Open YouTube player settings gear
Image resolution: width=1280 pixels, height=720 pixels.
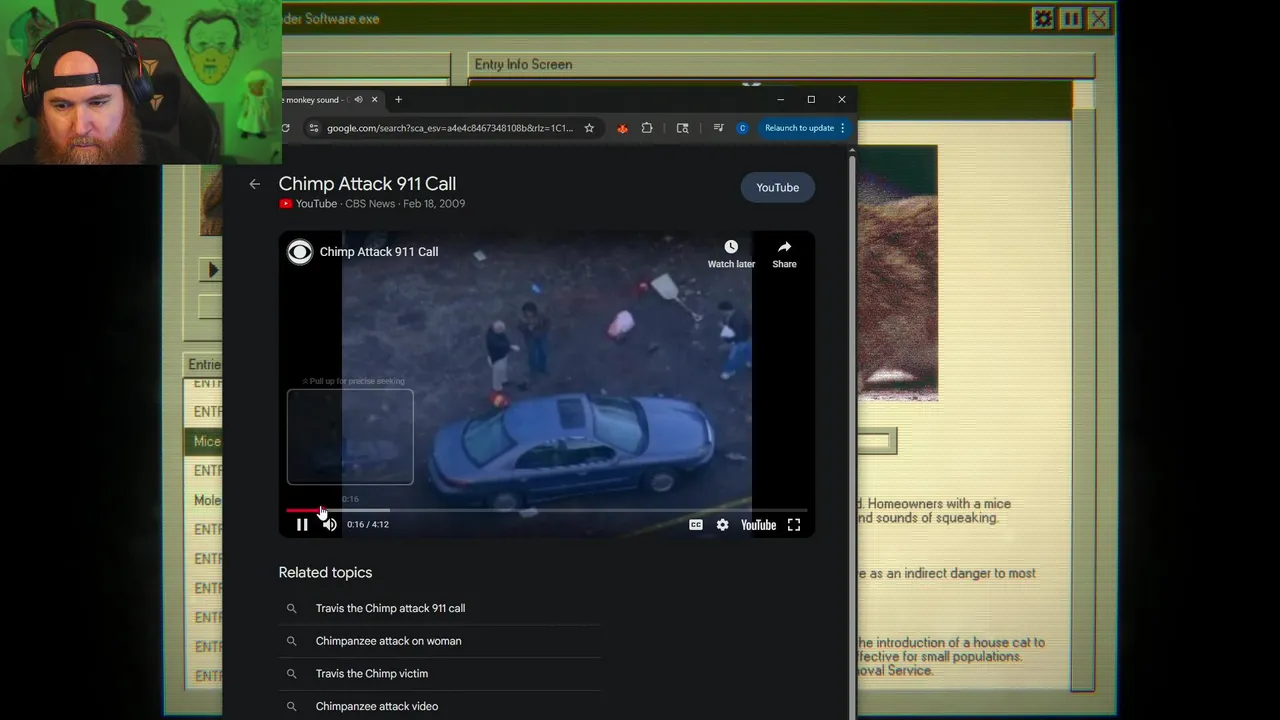pos(722,525)
